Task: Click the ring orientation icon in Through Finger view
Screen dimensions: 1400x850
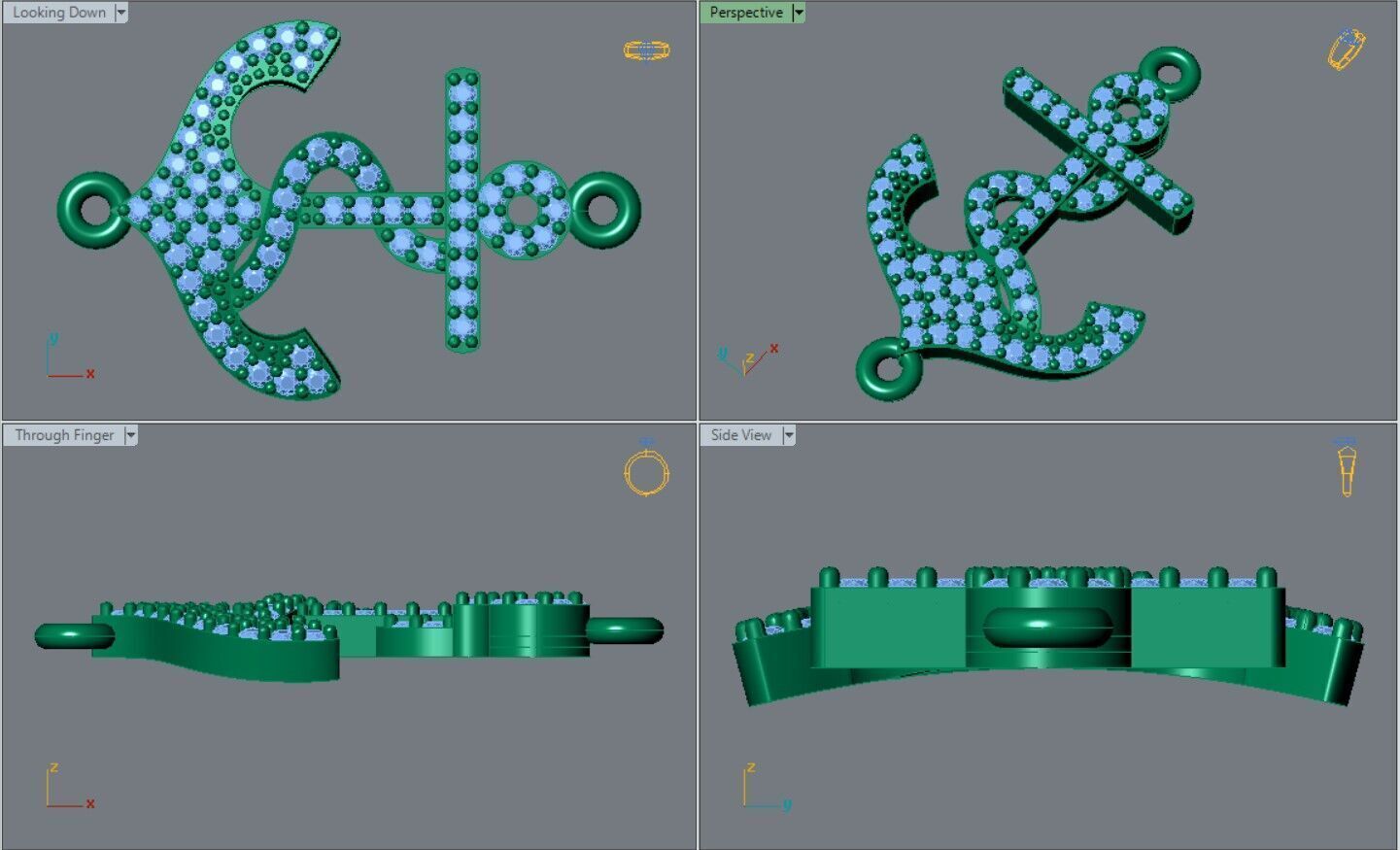Action: (x=646, y=468)
